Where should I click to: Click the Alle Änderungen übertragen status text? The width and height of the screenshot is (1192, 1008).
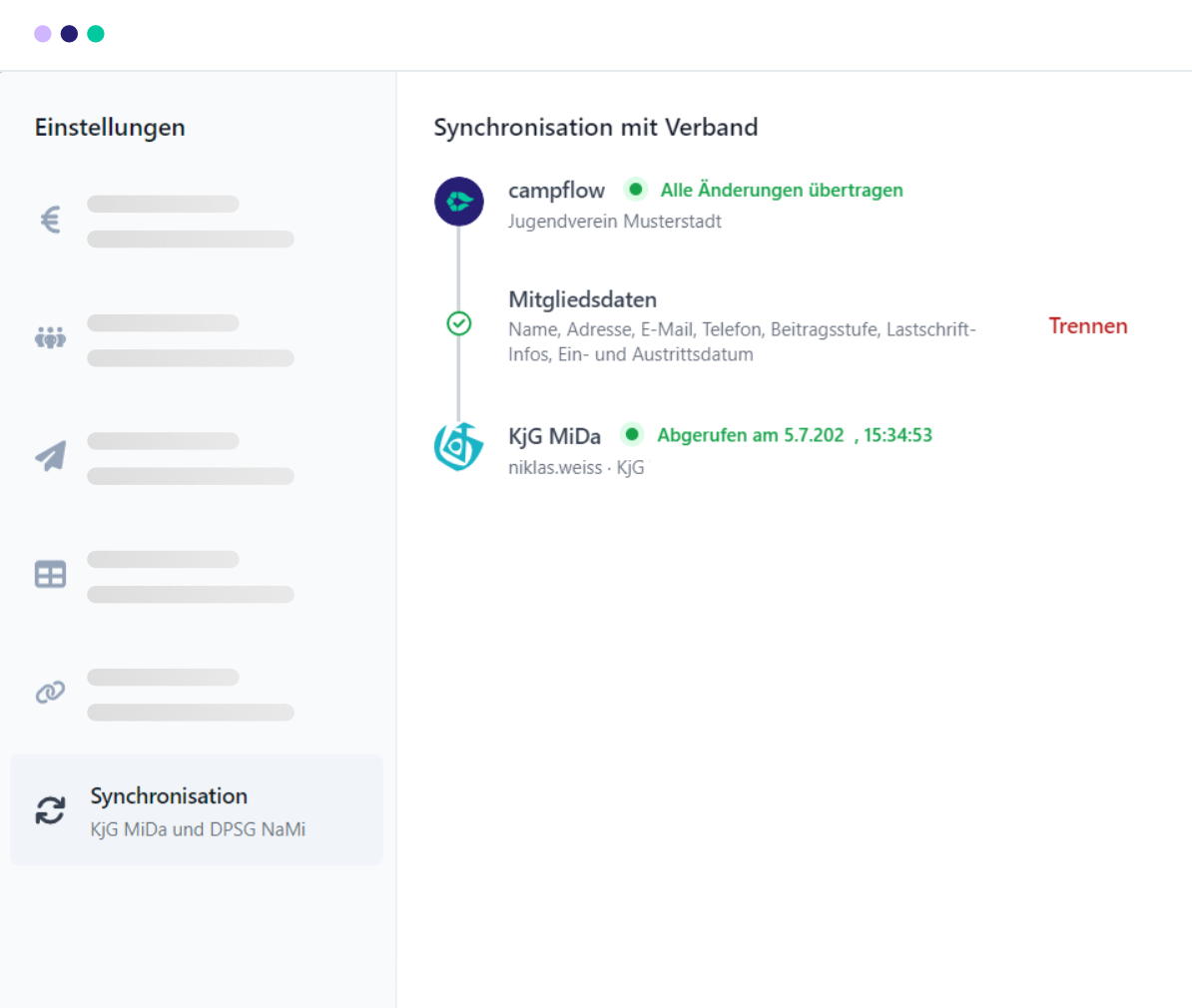coord(781,190)
